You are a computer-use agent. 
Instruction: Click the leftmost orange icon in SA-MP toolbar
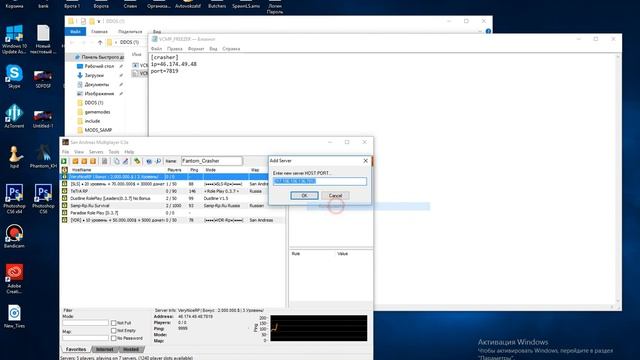point(76,161)
